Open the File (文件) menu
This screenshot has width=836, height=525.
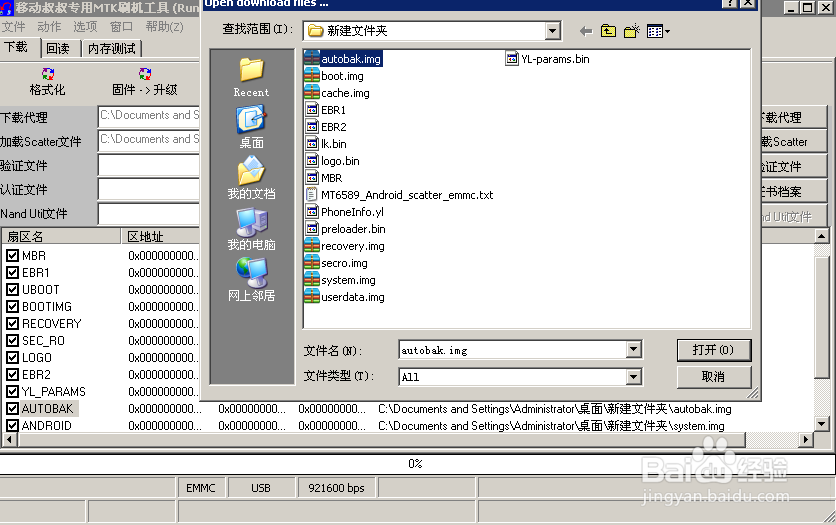coord(13,27)
